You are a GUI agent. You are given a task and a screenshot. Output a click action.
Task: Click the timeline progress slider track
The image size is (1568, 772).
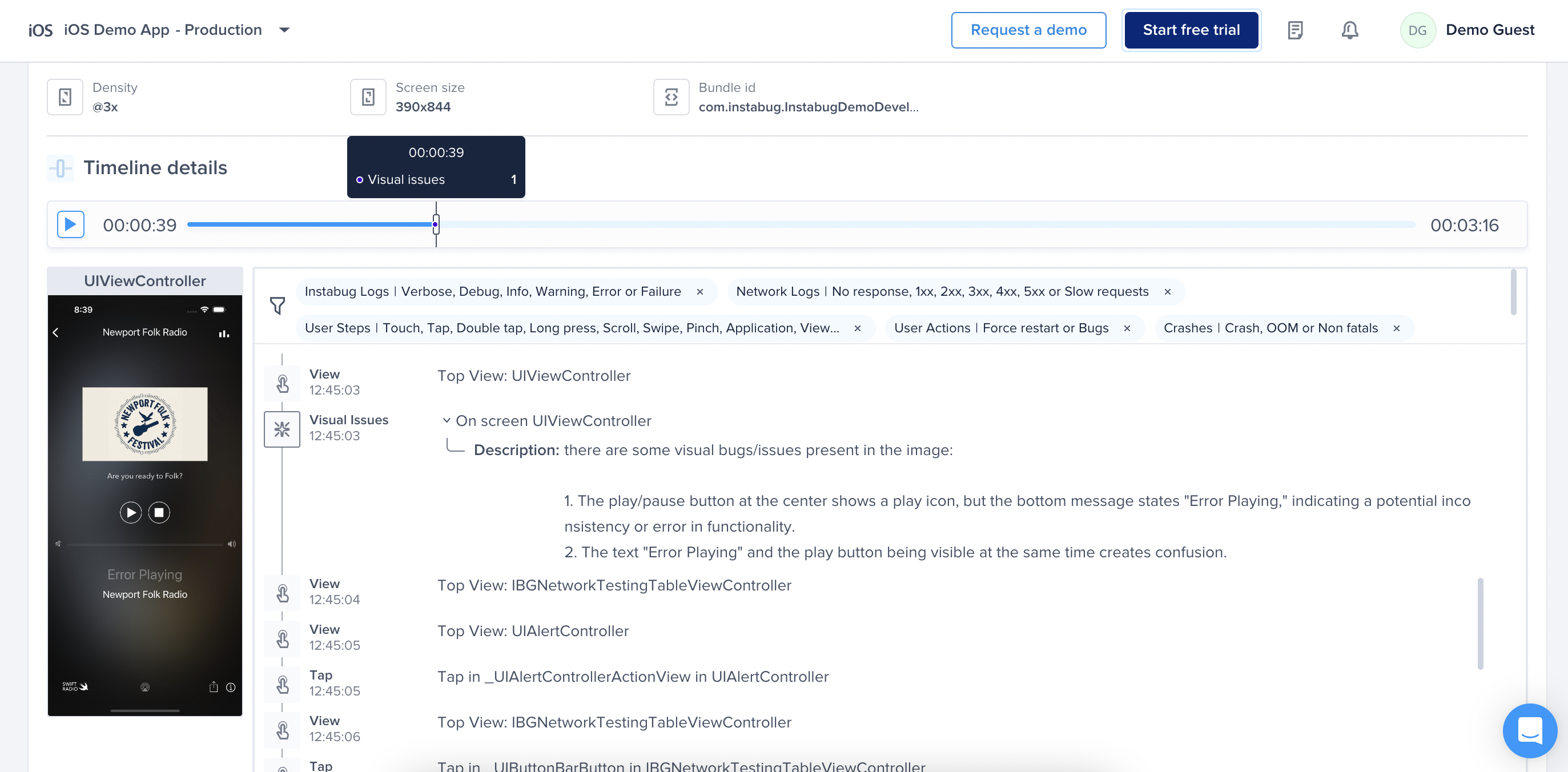[801, 224]
